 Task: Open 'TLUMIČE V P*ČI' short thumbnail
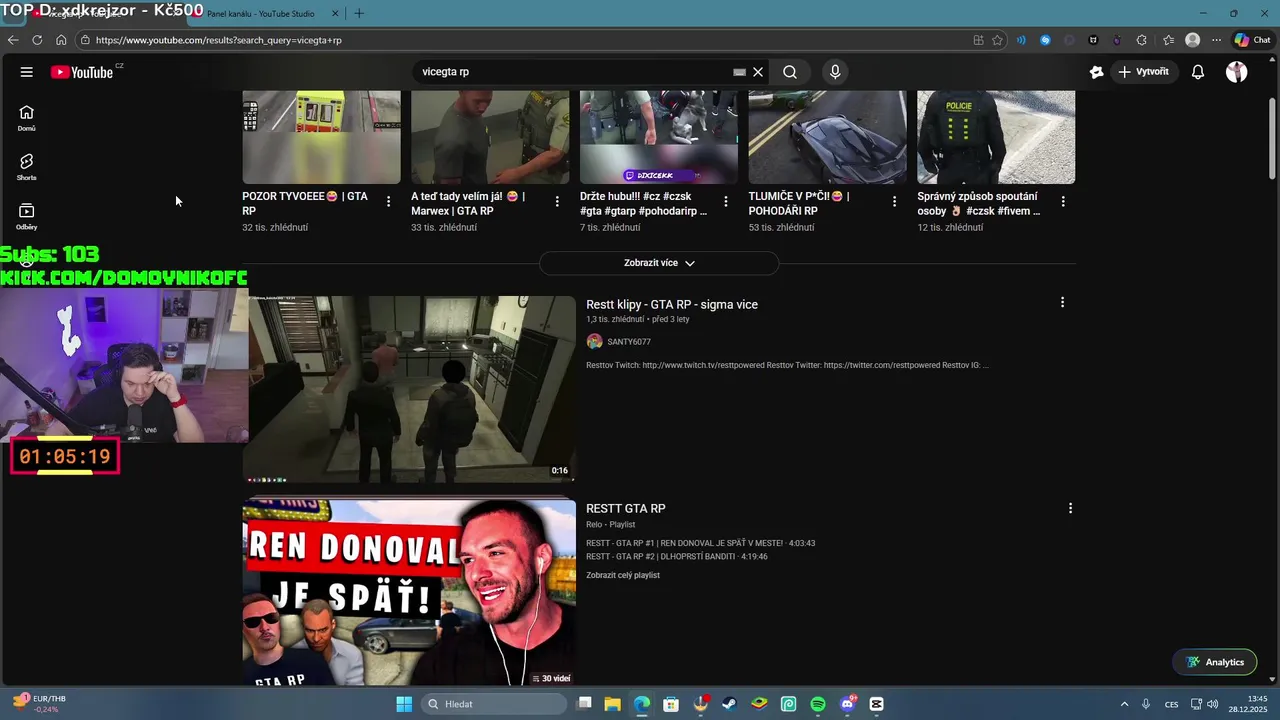828,137
